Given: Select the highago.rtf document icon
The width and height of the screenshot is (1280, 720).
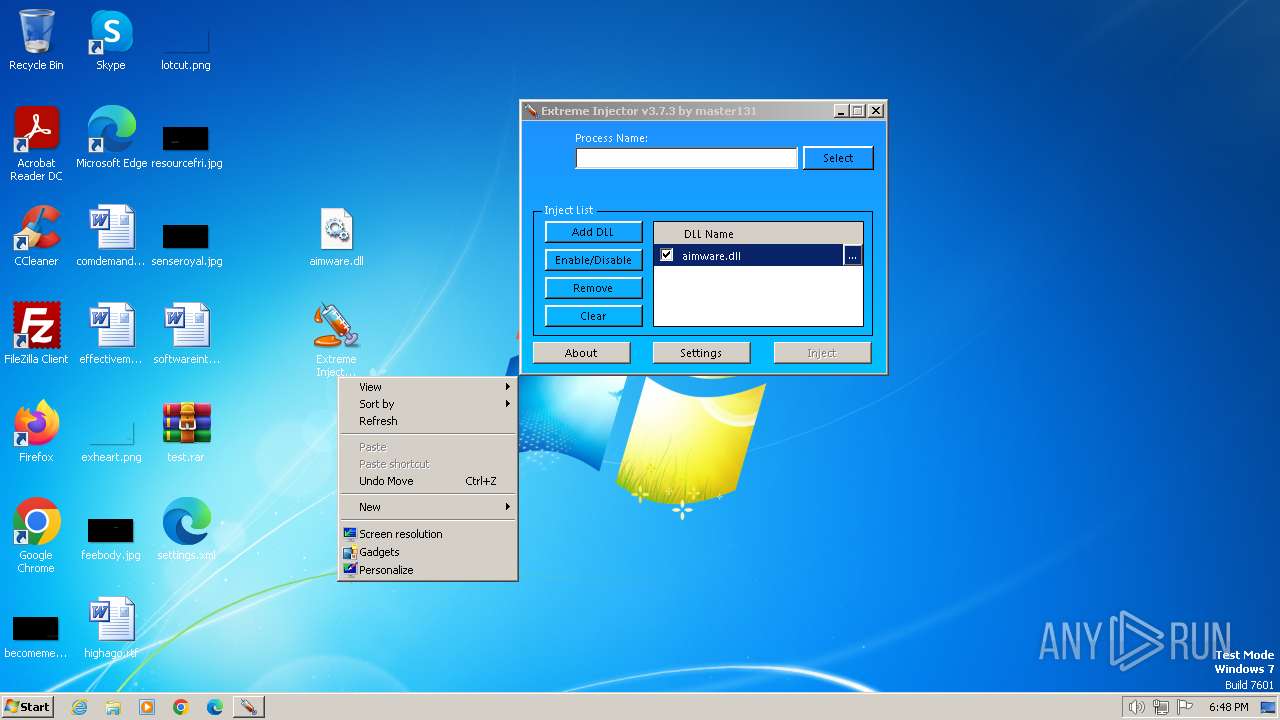Looking at the screenshot, I should pos(111,628).
